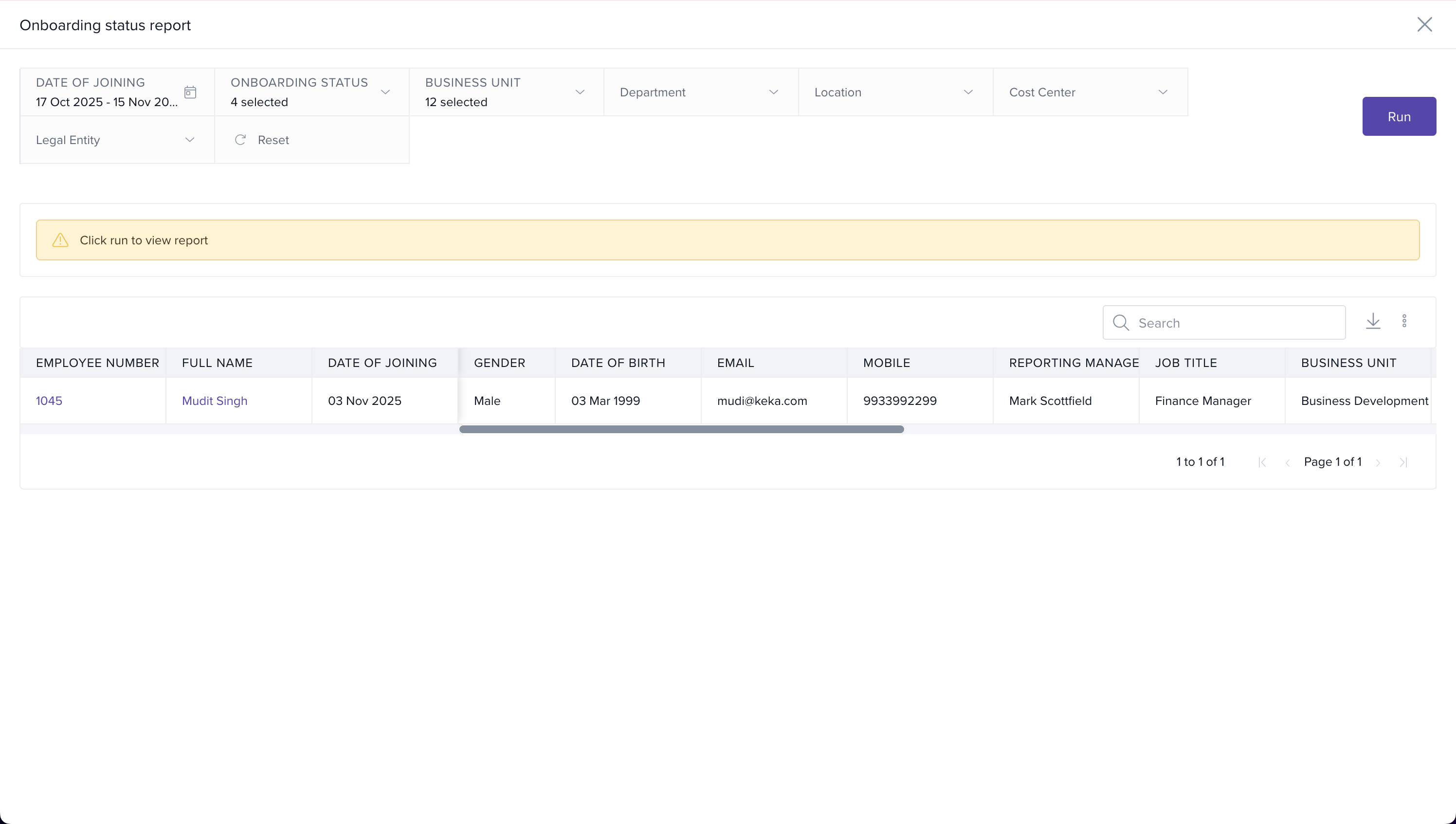Open the three-dot table options menu

pyautogui.click(x=1404, y=321)
